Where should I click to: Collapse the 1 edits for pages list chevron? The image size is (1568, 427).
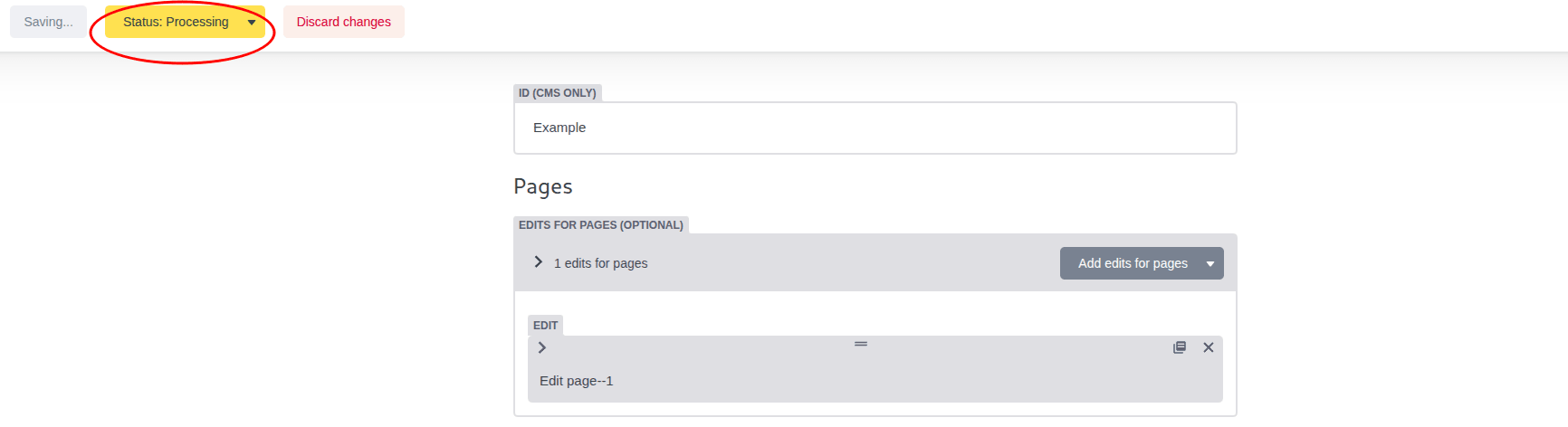pyautogui.click(x=538, y=262)
